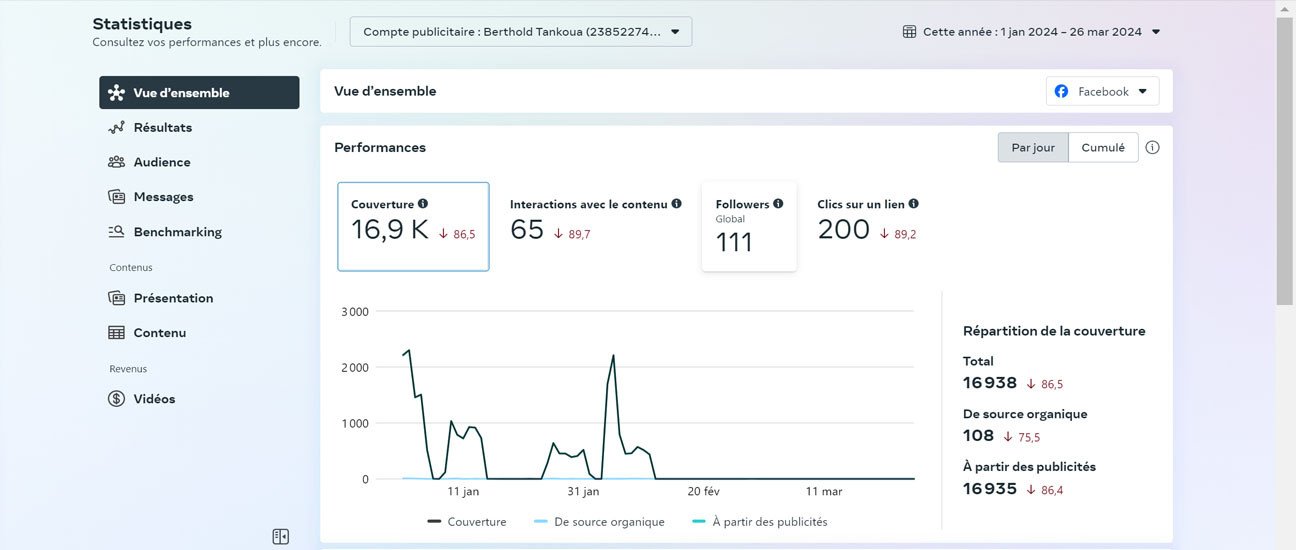This screenshot has width=1296, height=550.
Task: Collapse the sidebar using the panel icon
Action: [281, 537]
